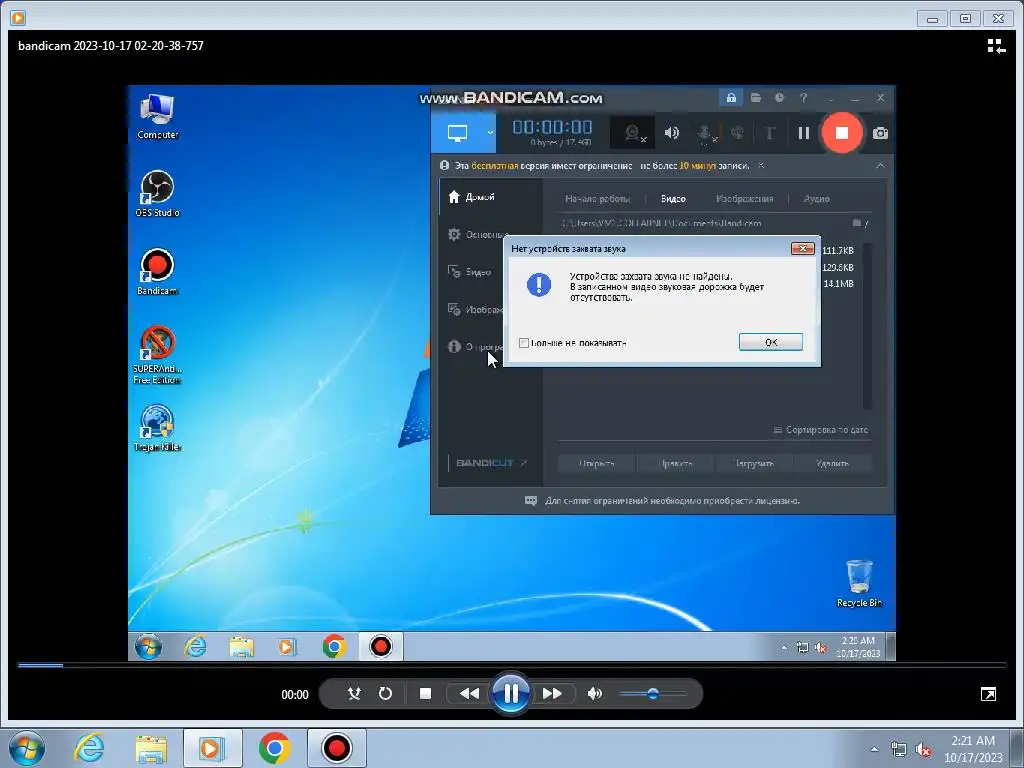Check the 'Больше не показывать' checkbox
This screenshot has width=1024, height=768.
pos(524,343)
